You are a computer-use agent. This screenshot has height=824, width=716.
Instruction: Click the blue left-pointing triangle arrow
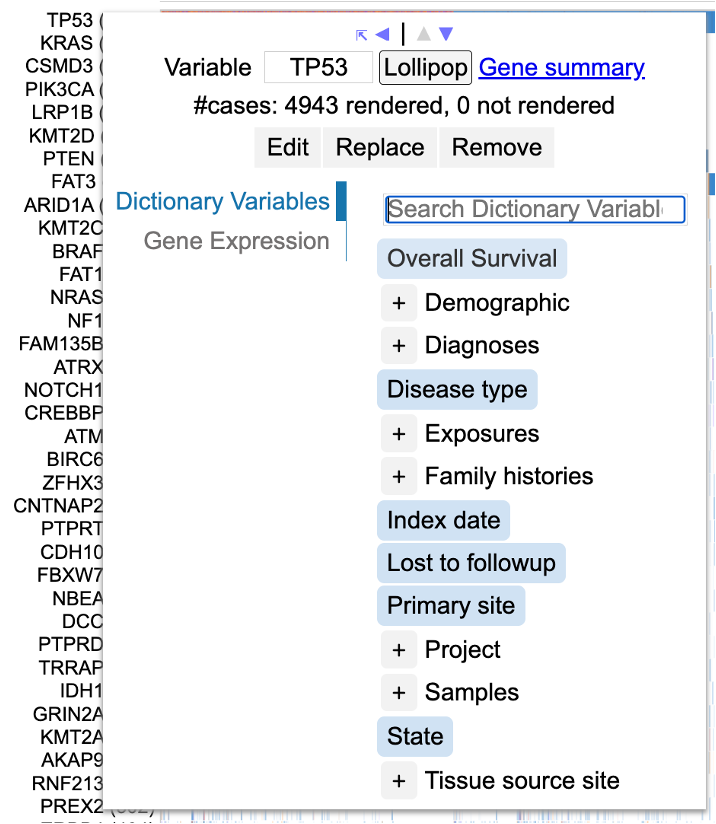[x=382, y=35]
